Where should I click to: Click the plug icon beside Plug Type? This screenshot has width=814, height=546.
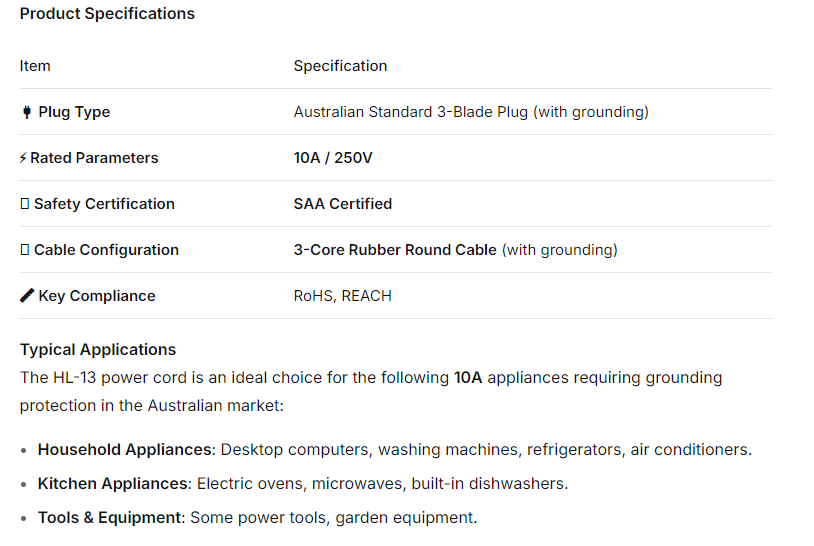(x=26, y=112)
